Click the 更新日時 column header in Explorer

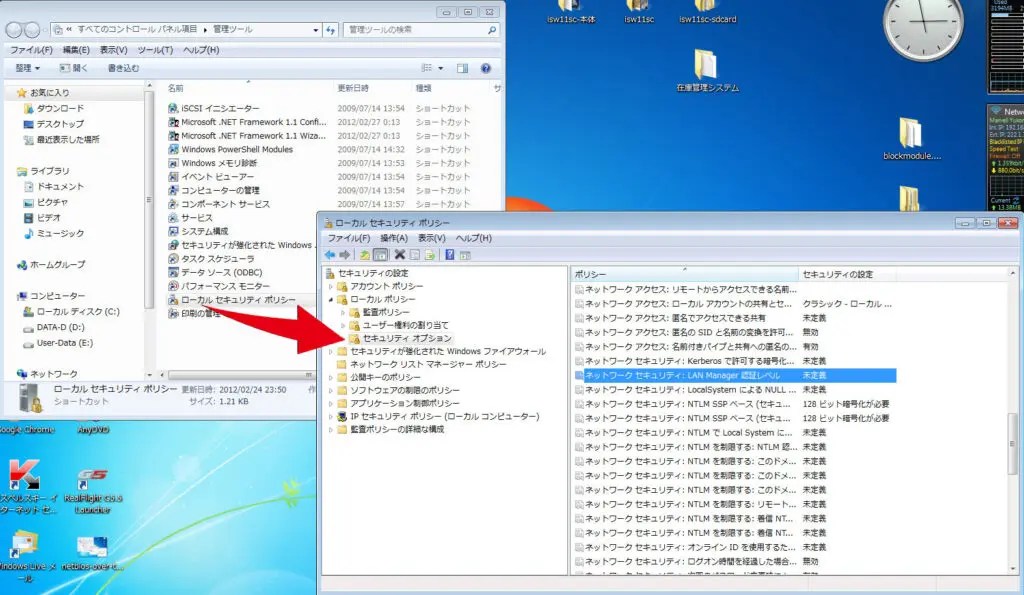pyautogui.click(x=372, y=88)
